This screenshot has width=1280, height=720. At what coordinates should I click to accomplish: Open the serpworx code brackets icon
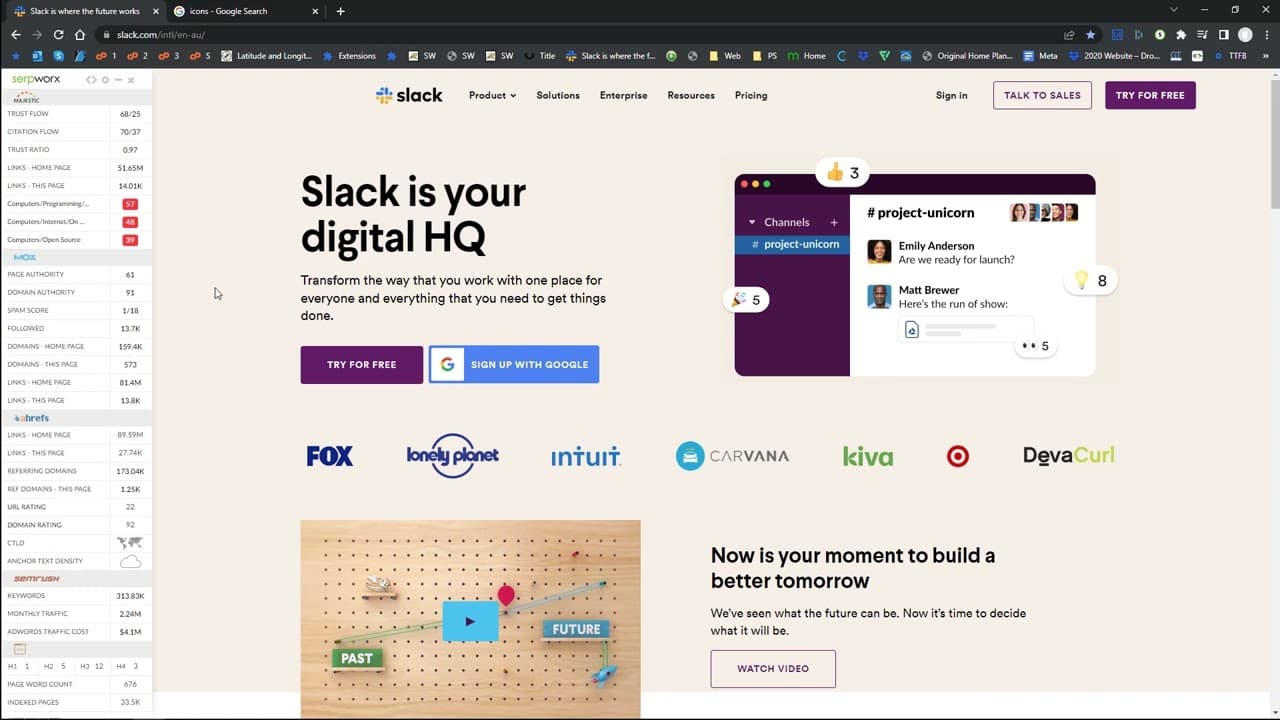[x=91, y=79]
